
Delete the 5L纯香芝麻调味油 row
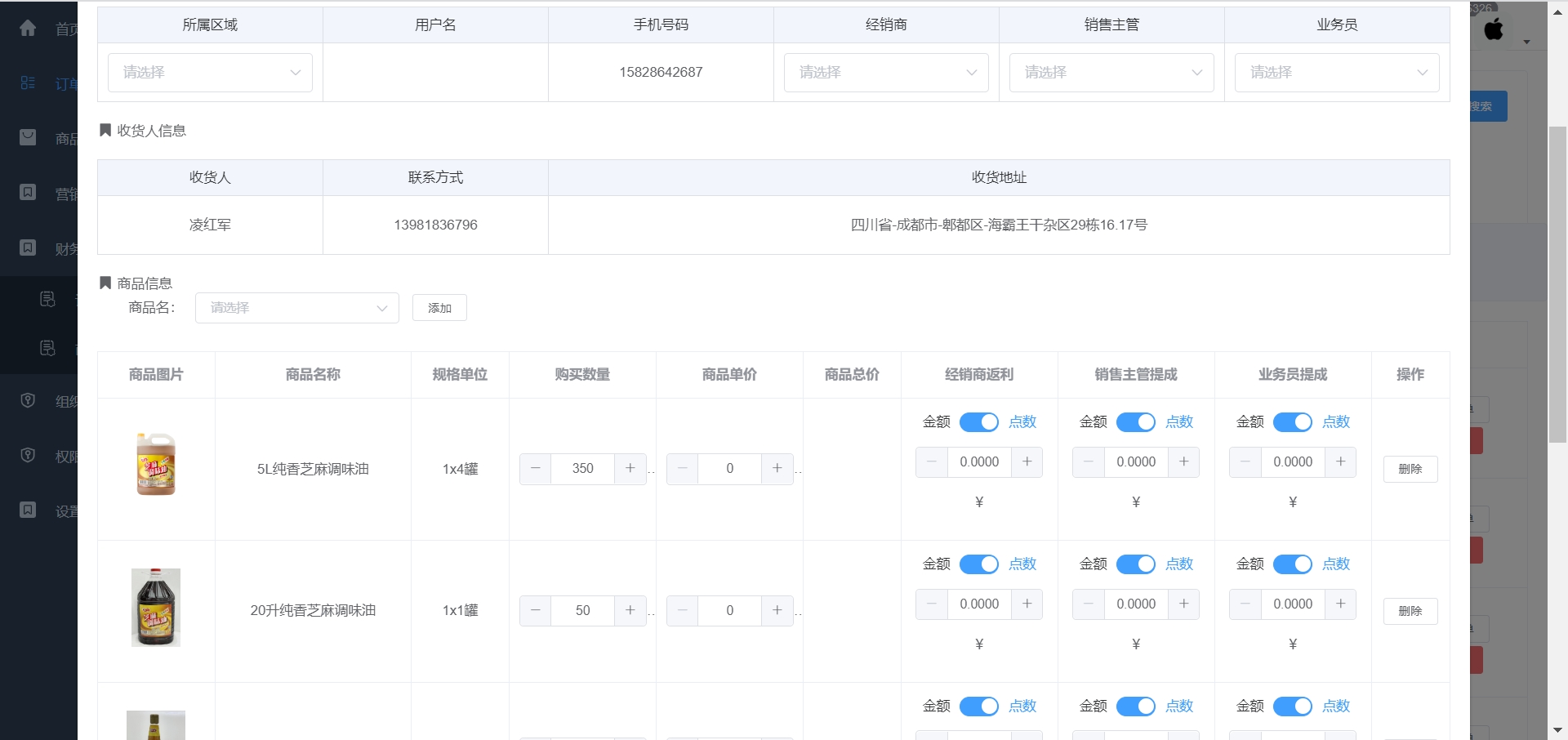pos(1410,469)
